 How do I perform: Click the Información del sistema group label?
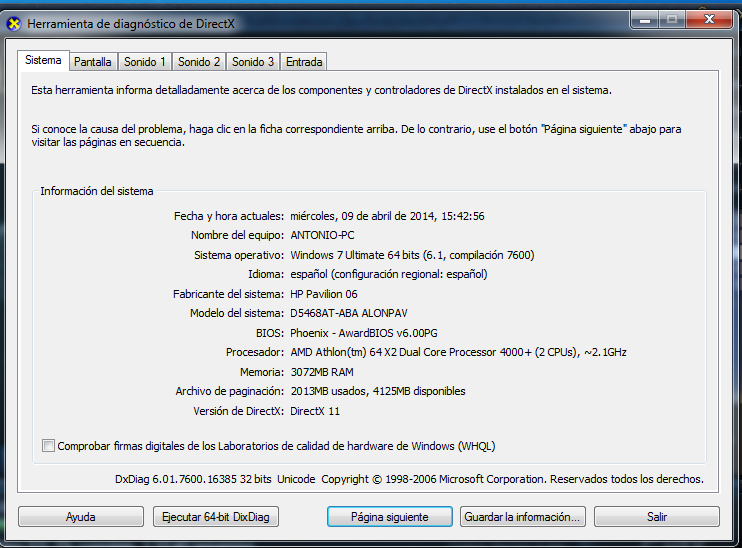(97, 191)
